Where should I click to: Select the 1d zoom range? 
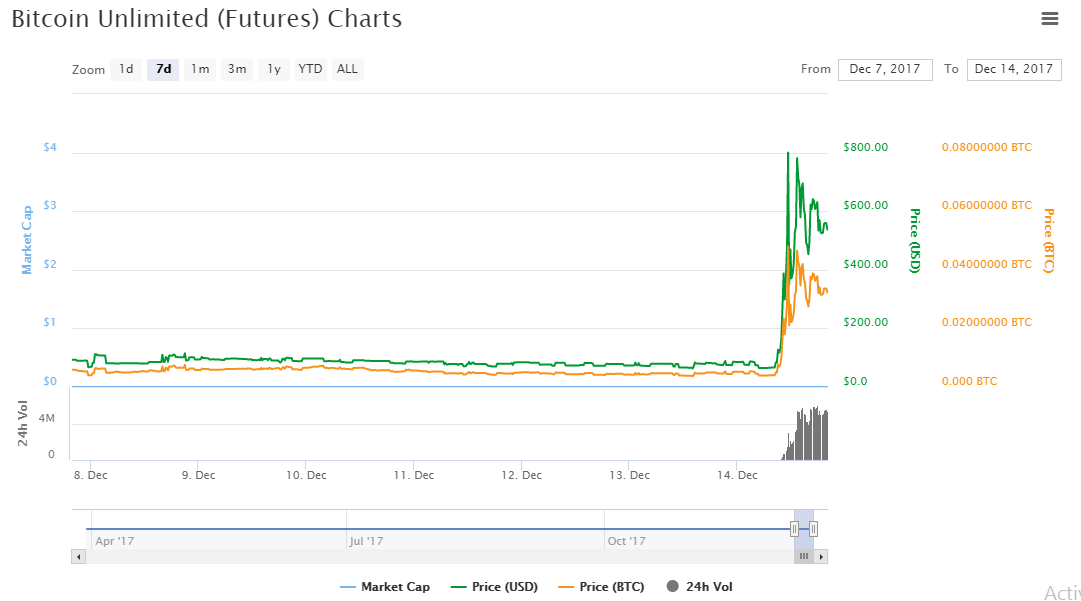click(126, 69)
